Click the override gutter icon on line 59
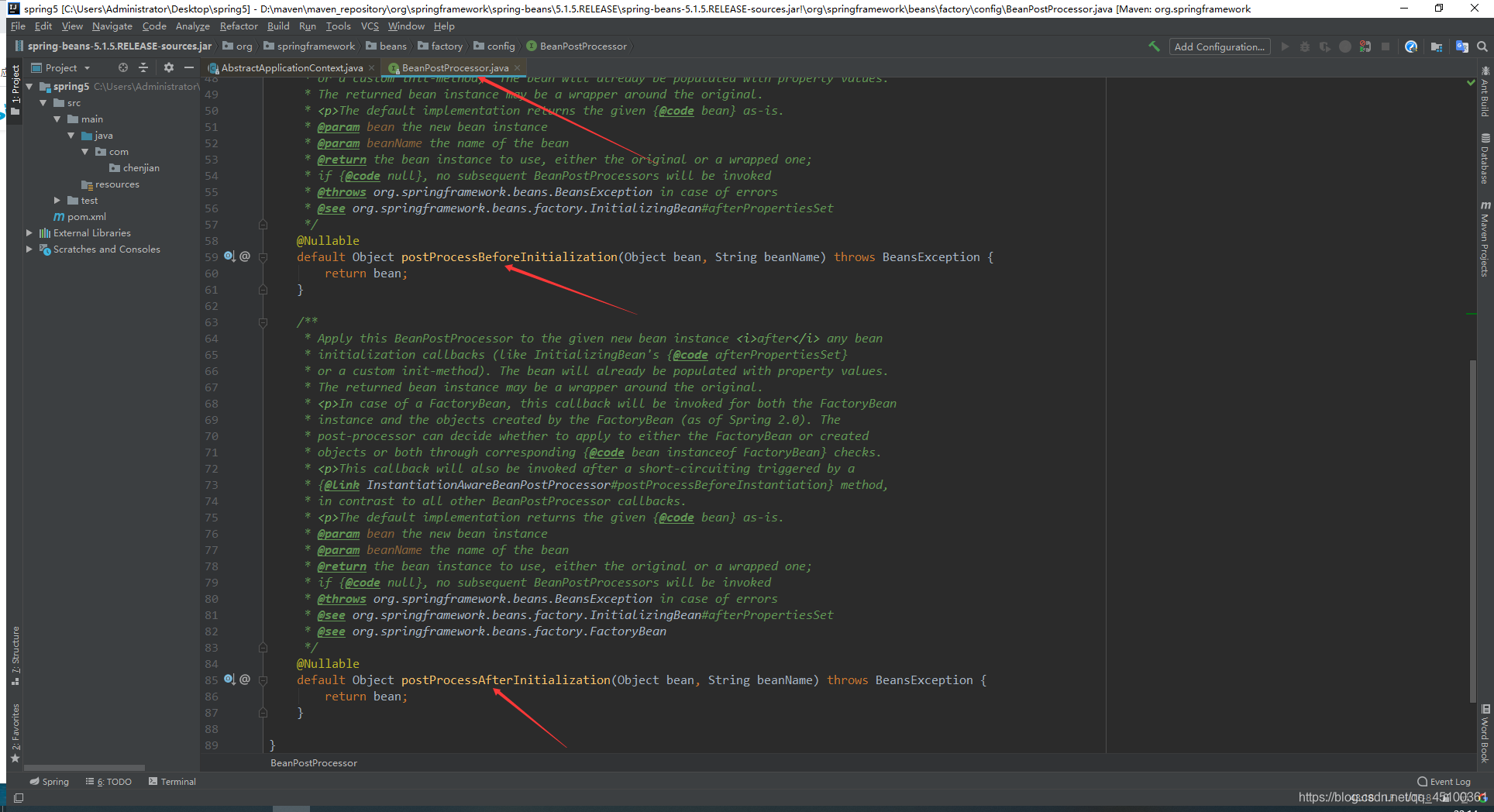Image resolution: width=1494 pixels, height=812 pixels. point(229,256)
